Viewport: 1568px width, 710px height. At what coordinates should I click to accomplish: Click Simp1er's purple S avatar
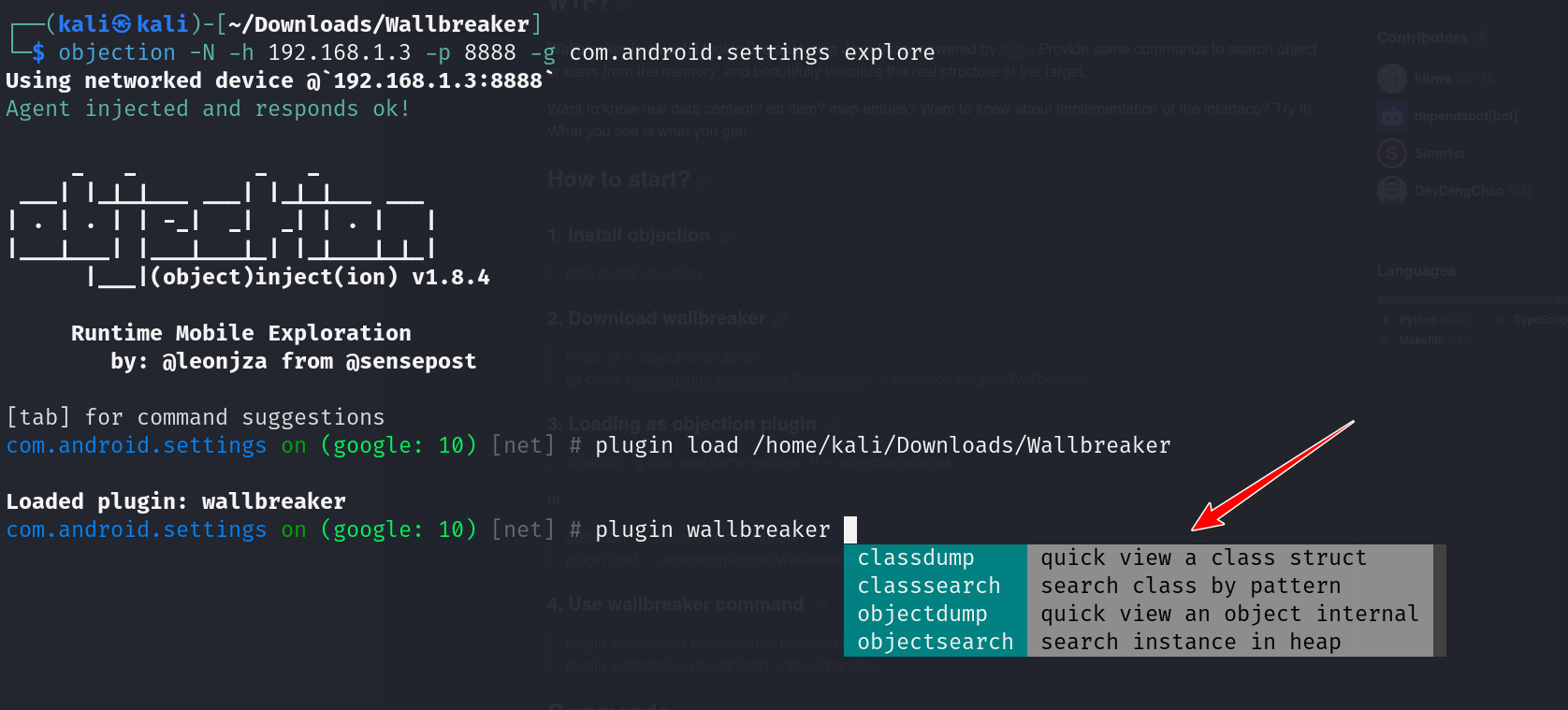click(x=1391, y=153)
